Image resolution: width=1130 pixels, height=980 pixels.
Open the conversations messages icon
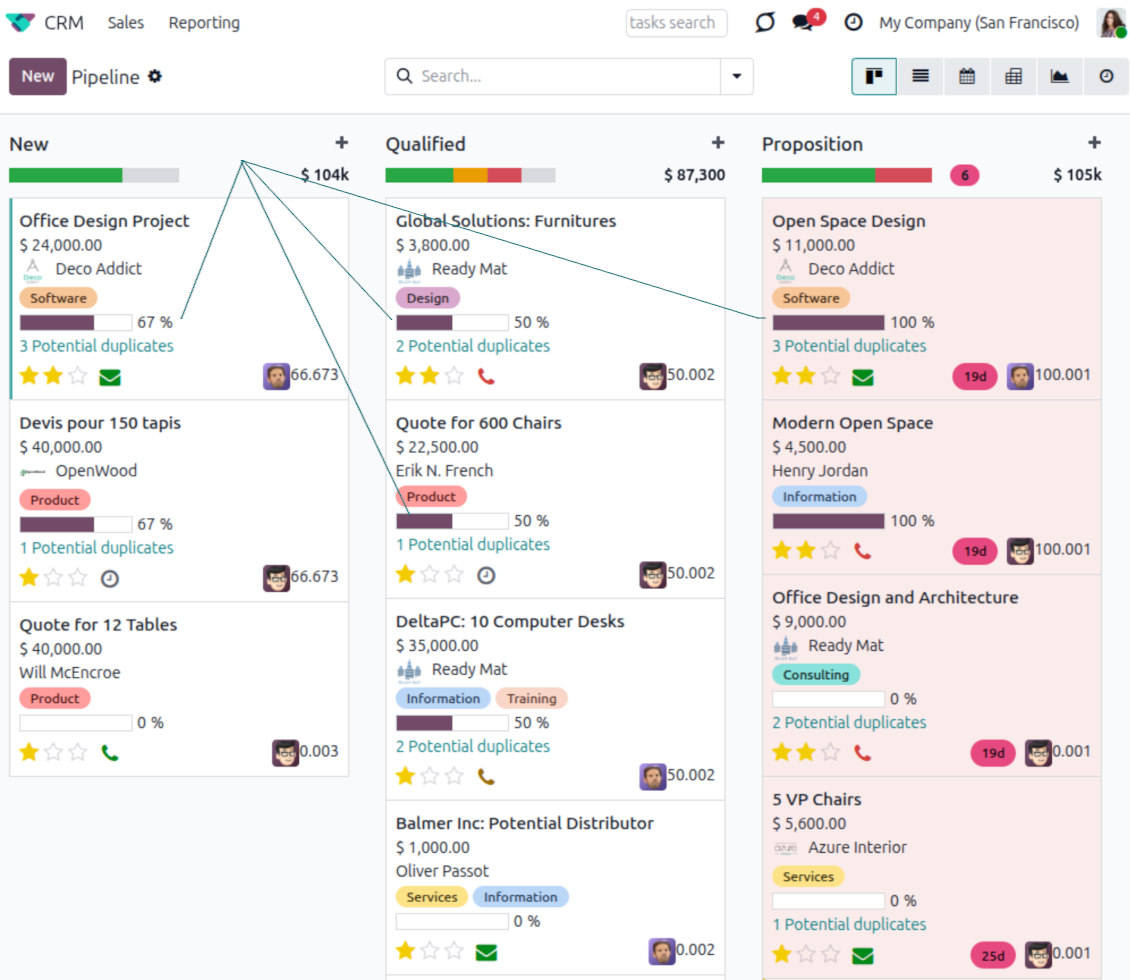coord(803,23)
